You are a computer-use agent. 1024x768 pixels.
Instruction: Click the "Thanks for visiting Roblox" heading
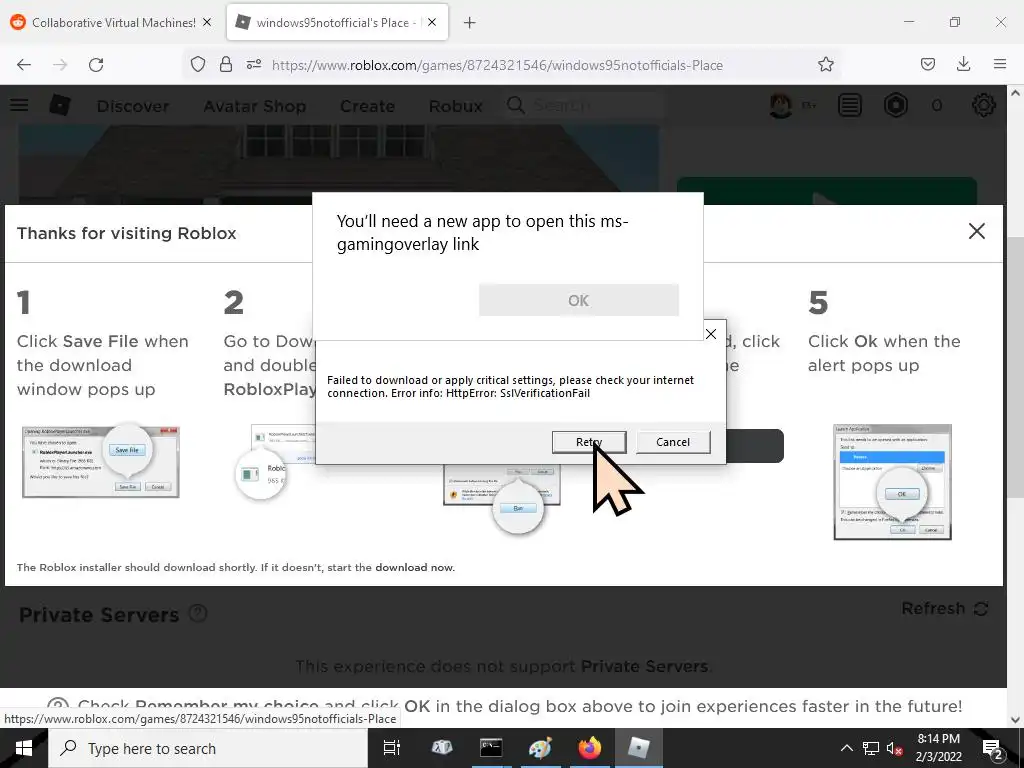coord(127,233)
